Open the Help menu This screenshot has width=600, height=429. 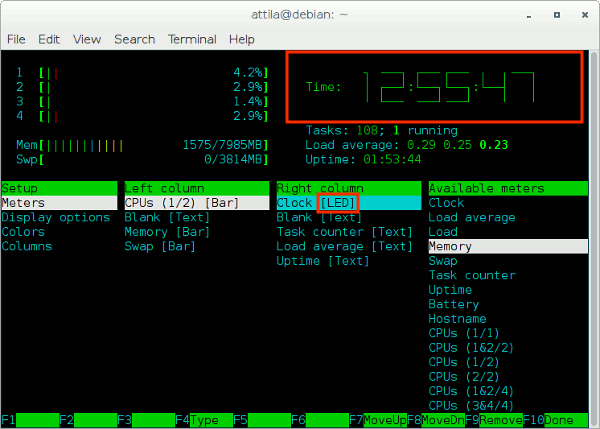[241, 39]
